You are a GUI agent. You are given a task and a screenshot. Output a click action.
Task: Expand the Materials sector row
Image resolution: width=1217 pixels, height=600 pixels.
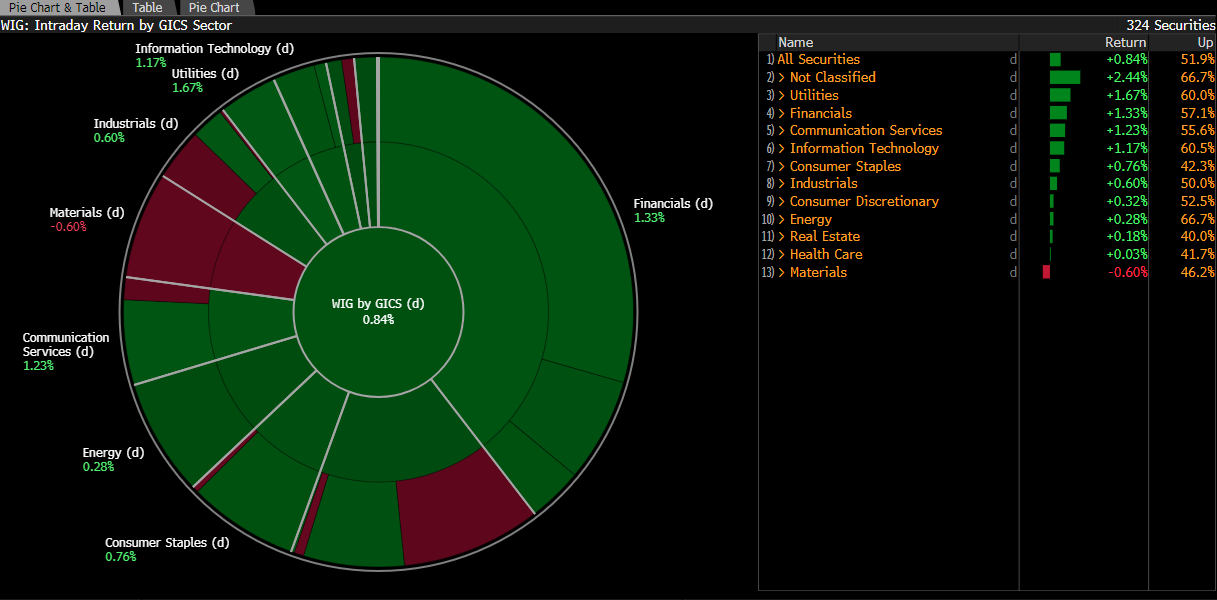click(817, 272)
